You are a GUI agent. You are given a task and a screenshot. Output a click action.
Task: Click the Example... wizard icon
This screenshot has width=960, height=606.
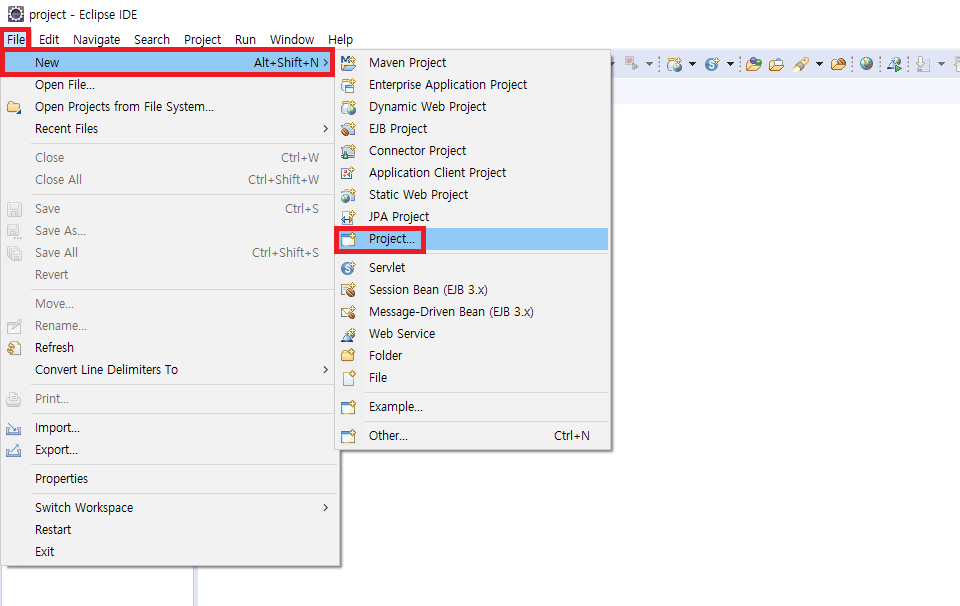click(348, 407)
